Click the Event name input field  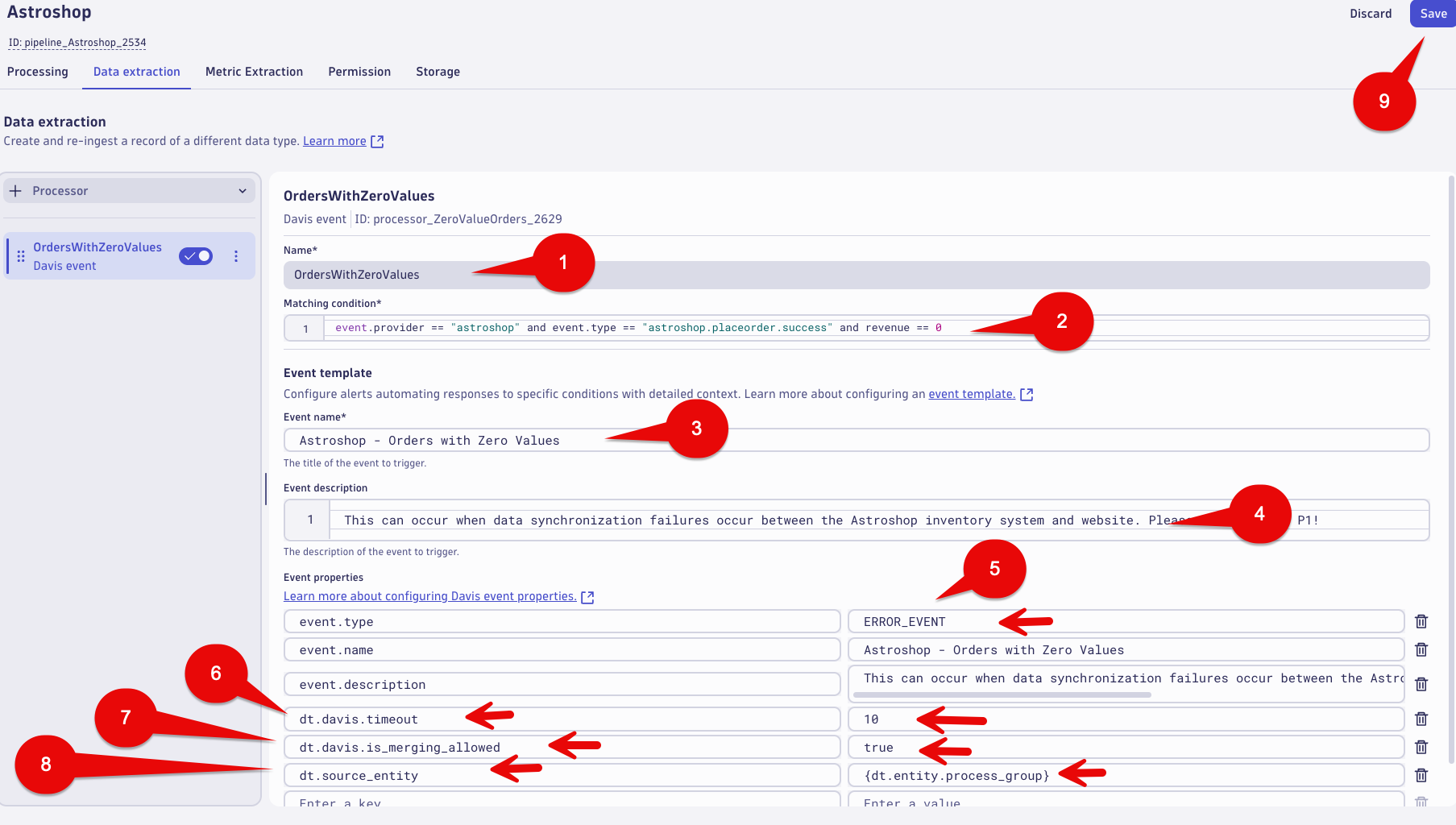click(857, 440)
